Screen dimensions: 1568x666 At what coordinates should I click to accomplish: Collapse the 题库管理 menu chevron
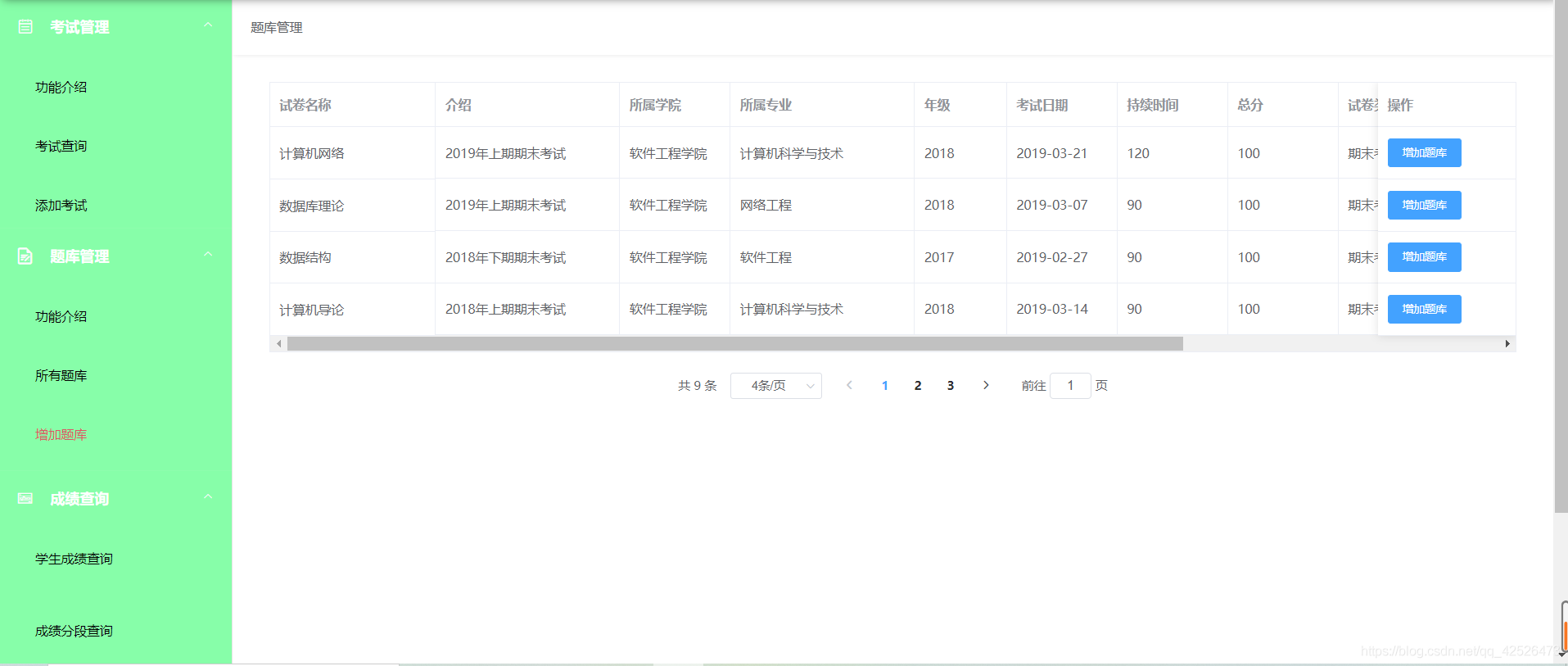[x=208, y=255]
